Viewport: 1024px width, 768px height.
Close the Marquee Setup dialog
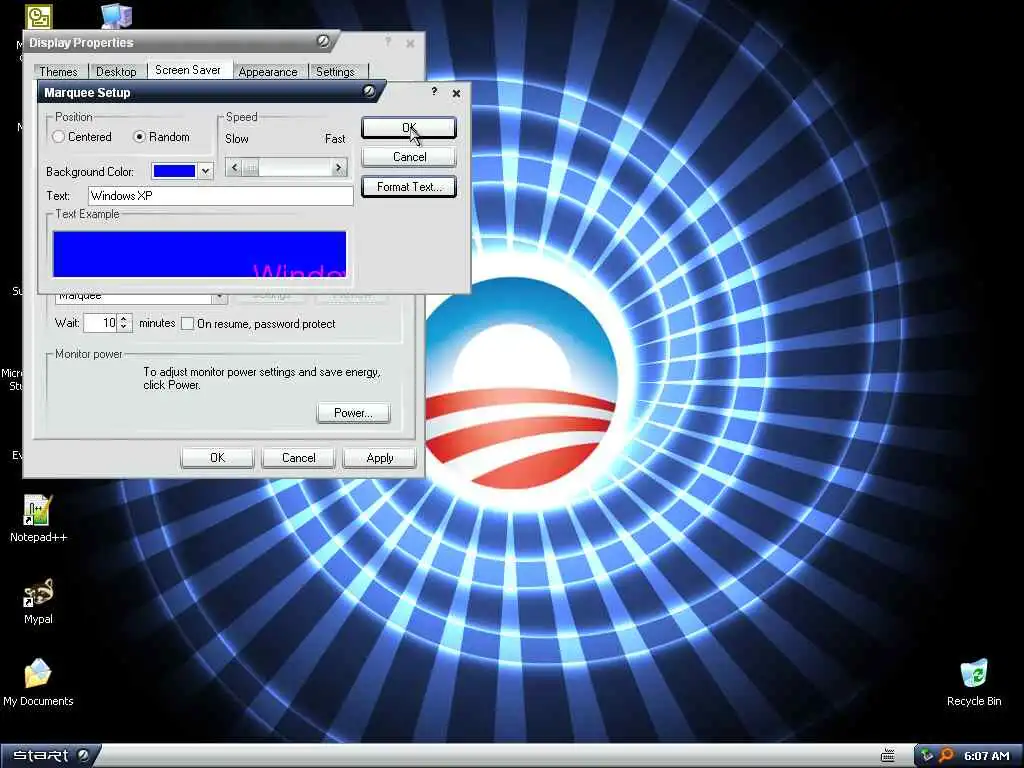point(456,93)
